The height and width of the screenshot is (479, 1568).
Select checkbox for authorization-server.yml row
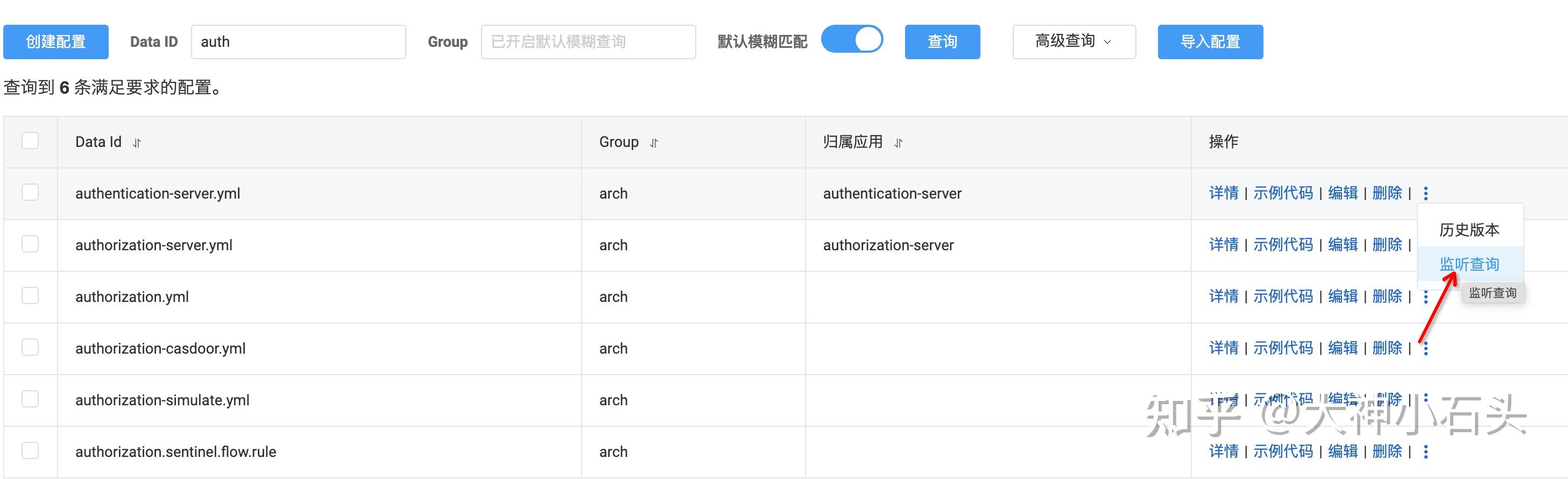[30, 244]
